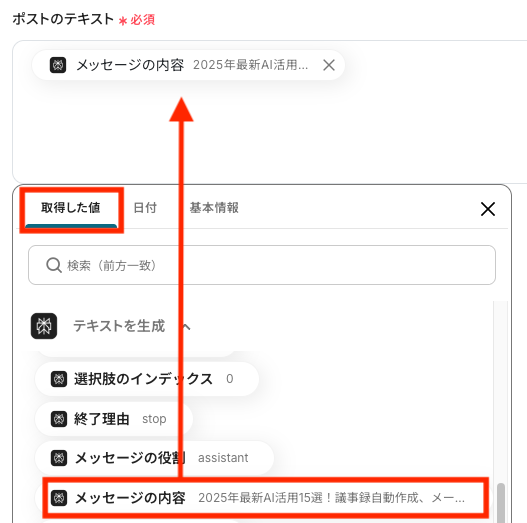The width and height of the screenshot is (527, 523).
Task: Click the テキストを生成 section title
Action: (x=119, y=326)
